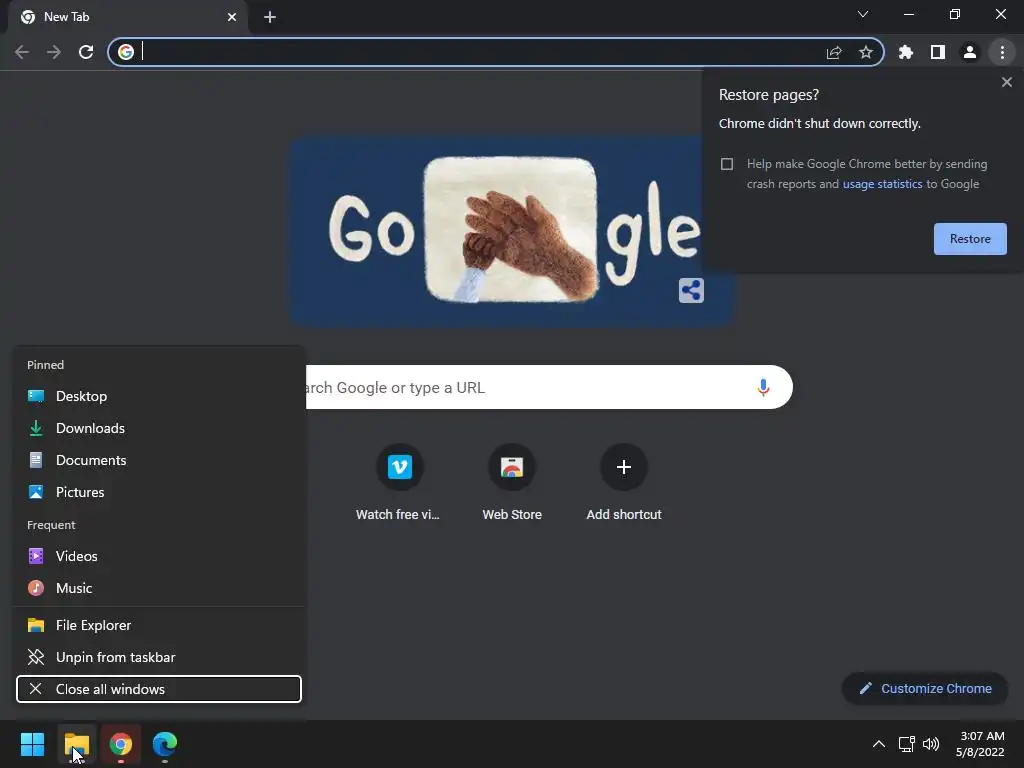This screenshot has height=768, width=1024.
Task: Open Chrome's three-dot menu
Action: coord(1002,52)
